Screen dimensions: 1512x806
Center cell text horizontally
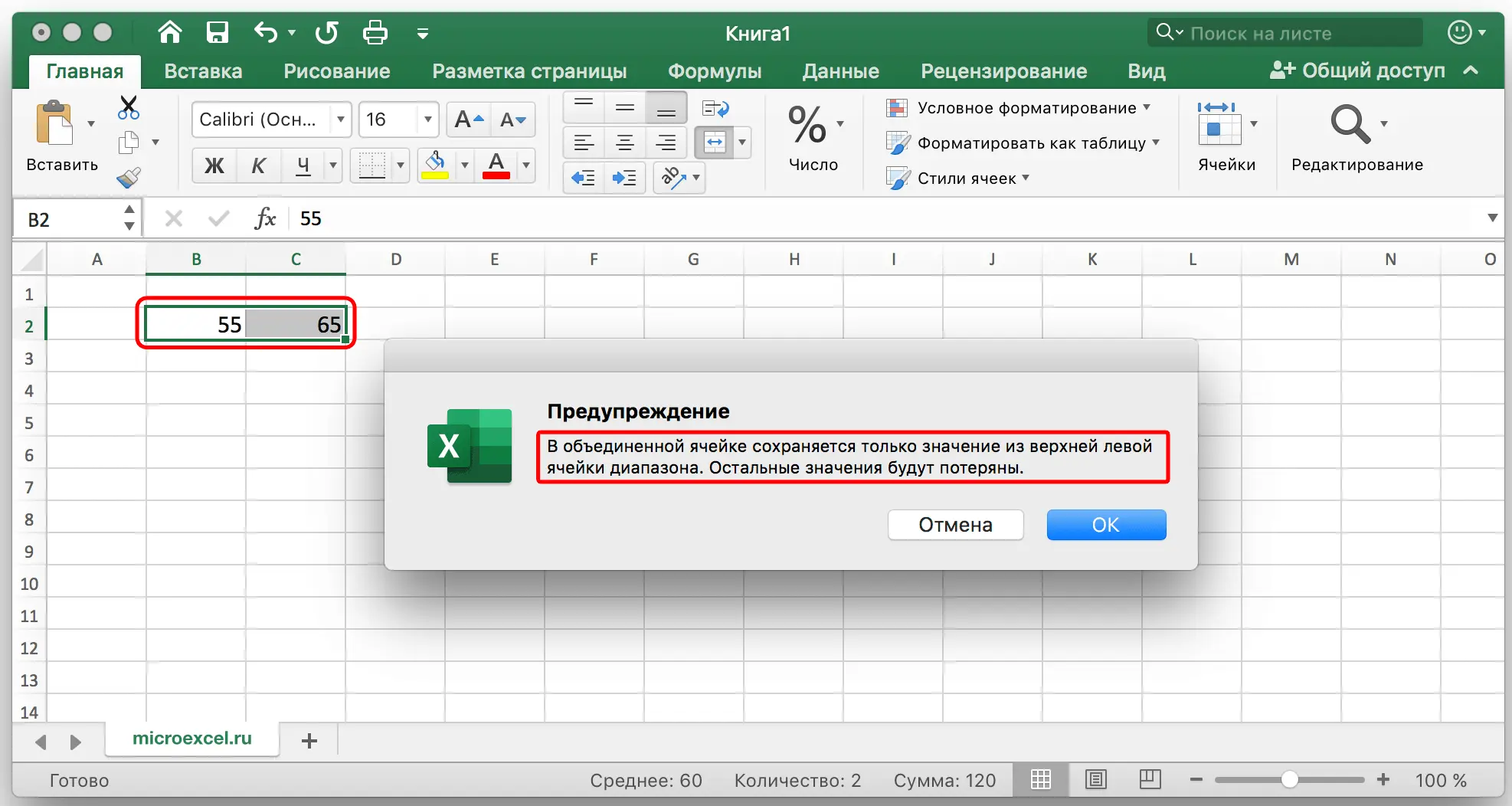point(625,143)
